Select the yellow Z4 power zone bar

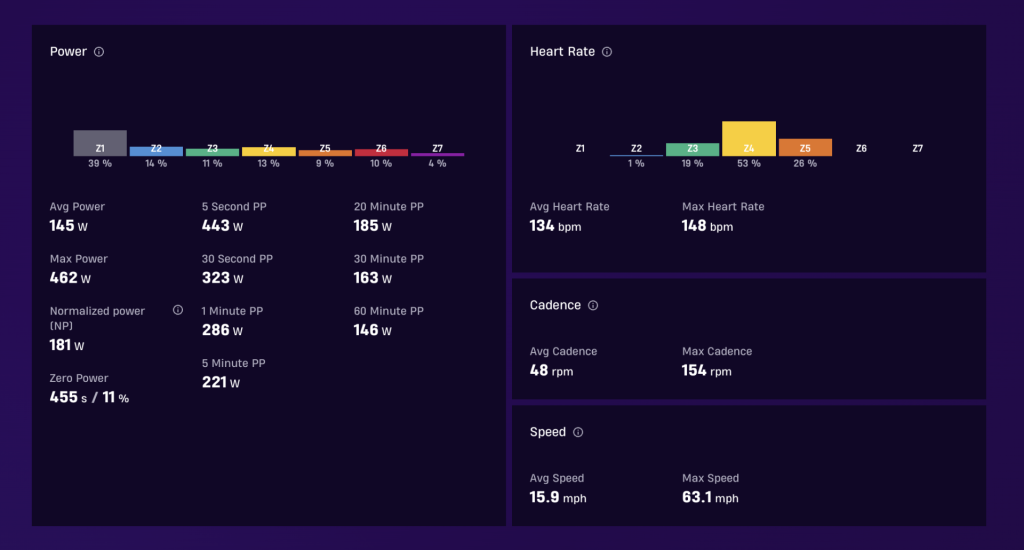click(x=268, y=152)
